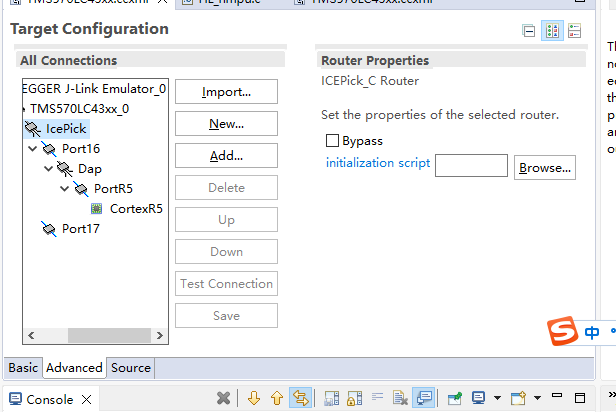The height and width of the screenshot is (412, 616).
Task: Collapse the Port16 tree node
Action: tap(33, 148)
